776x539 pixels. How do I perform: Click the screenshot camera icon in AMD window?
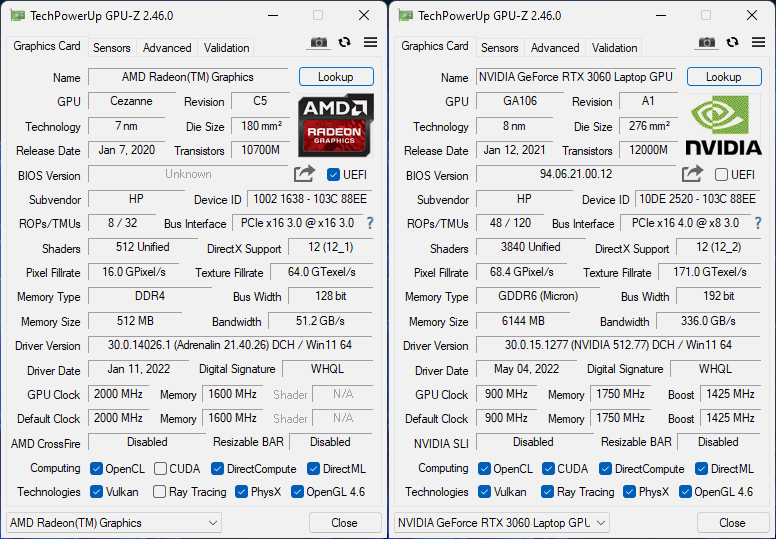[319, 42]
